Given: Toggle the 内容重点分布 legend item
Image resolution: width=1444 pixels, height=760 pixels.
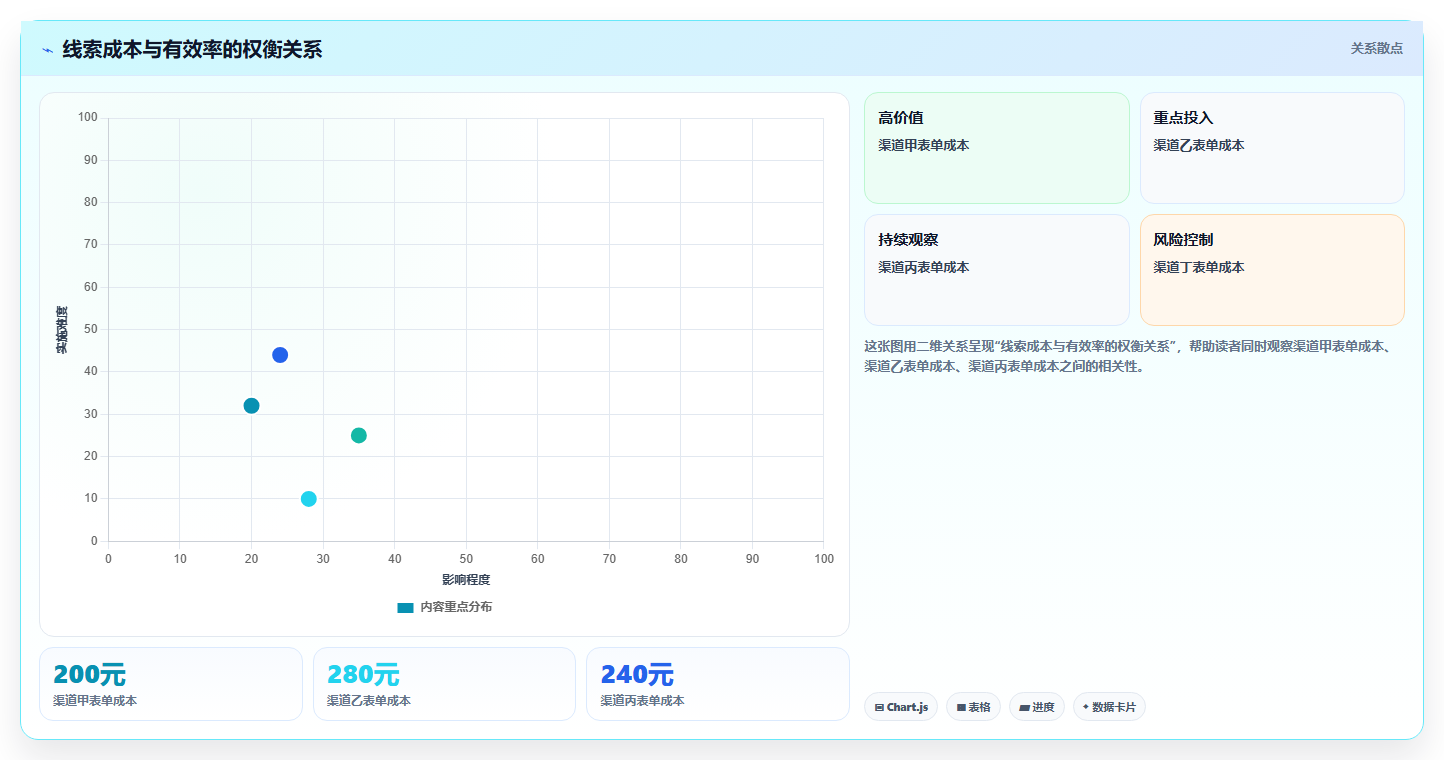Looking at the screenshot, I should tap(444, 607).
